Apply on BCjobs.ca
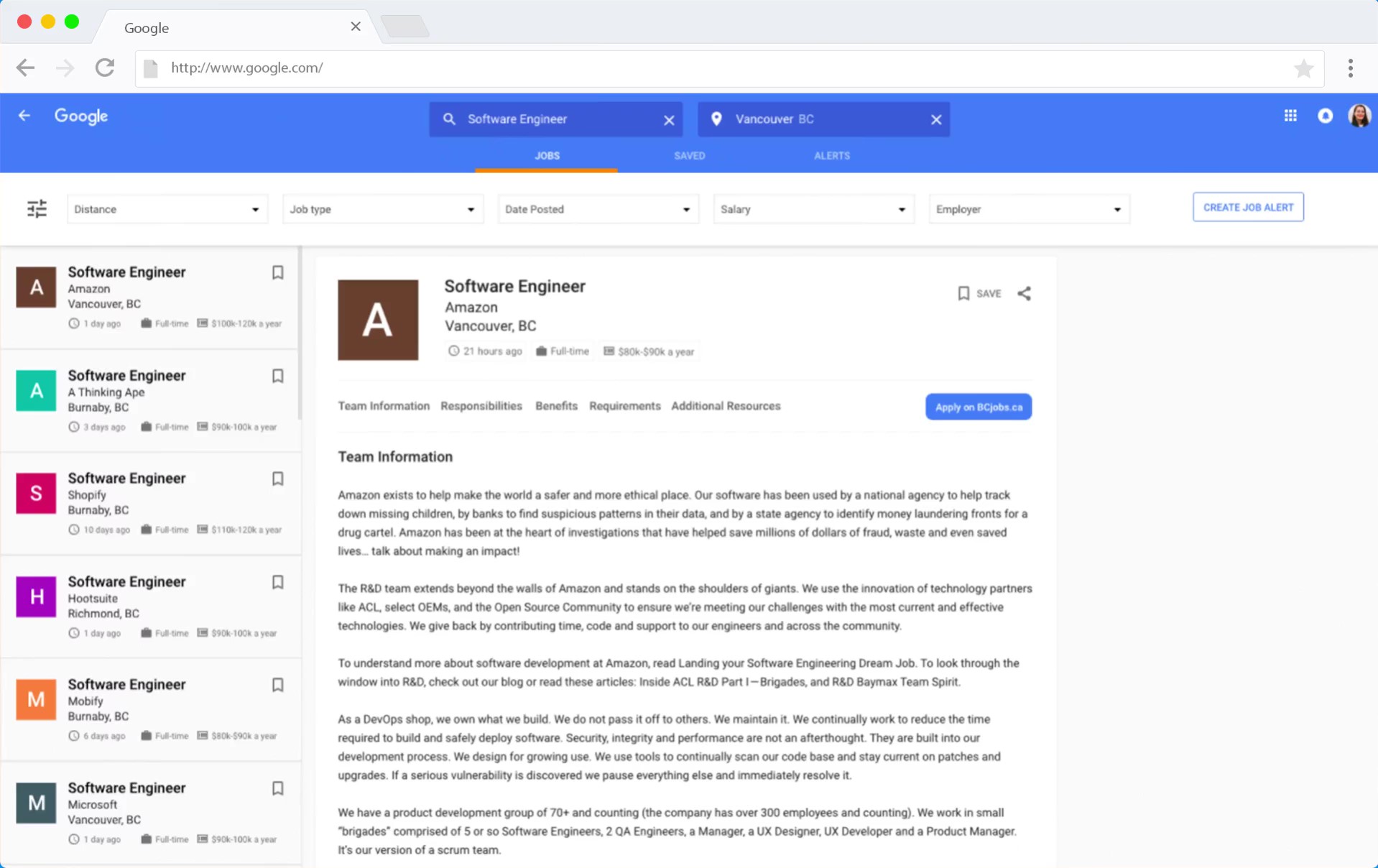 pyautogui.click(x=978, y=406)
